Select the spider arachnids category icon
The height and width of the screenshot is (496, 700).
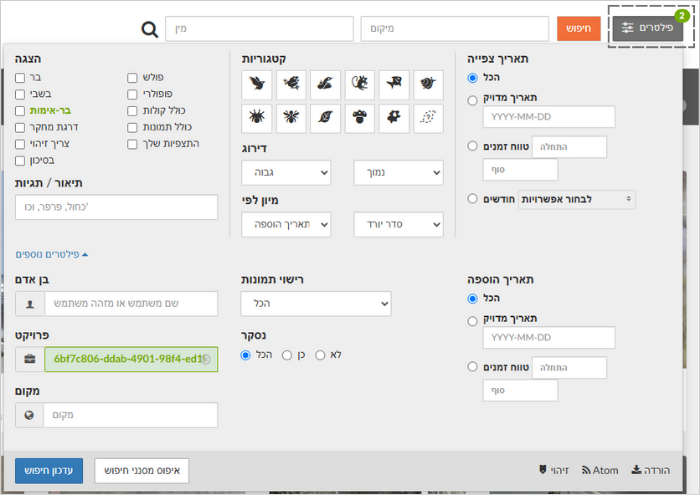(257, 118)
